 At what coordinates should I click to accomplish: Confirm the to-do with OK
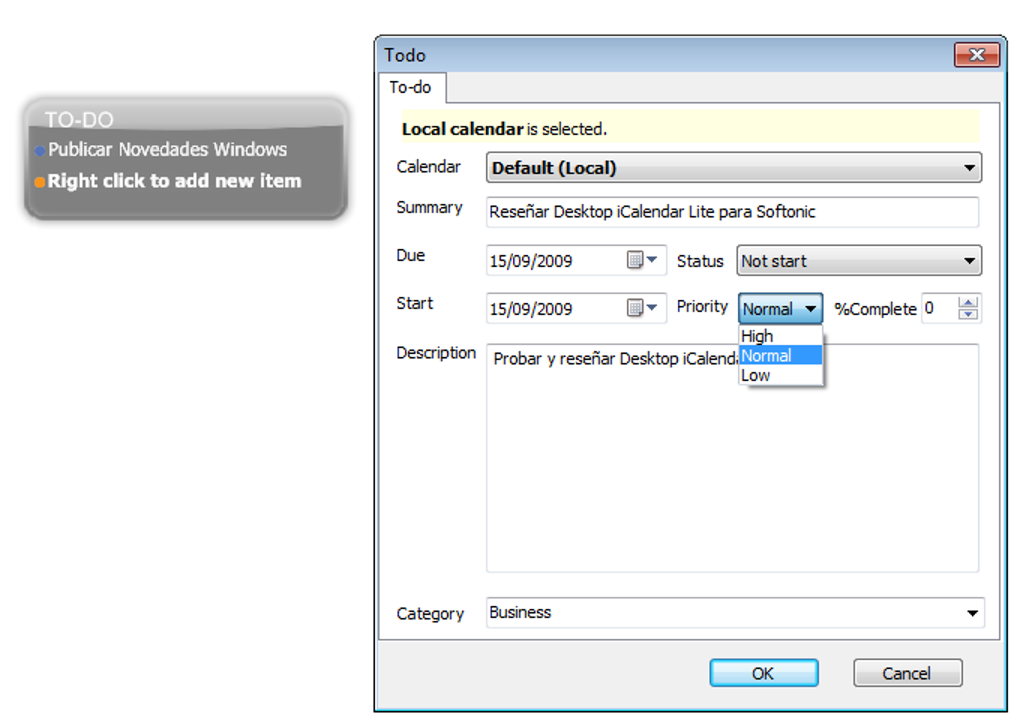(x=764, y=673)
